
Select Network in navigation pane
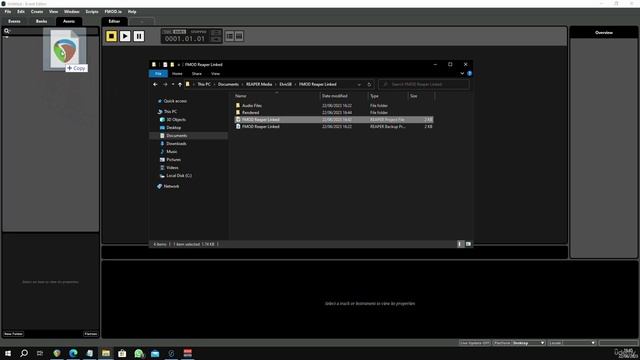pyautogui.click(x=171, y=187)
